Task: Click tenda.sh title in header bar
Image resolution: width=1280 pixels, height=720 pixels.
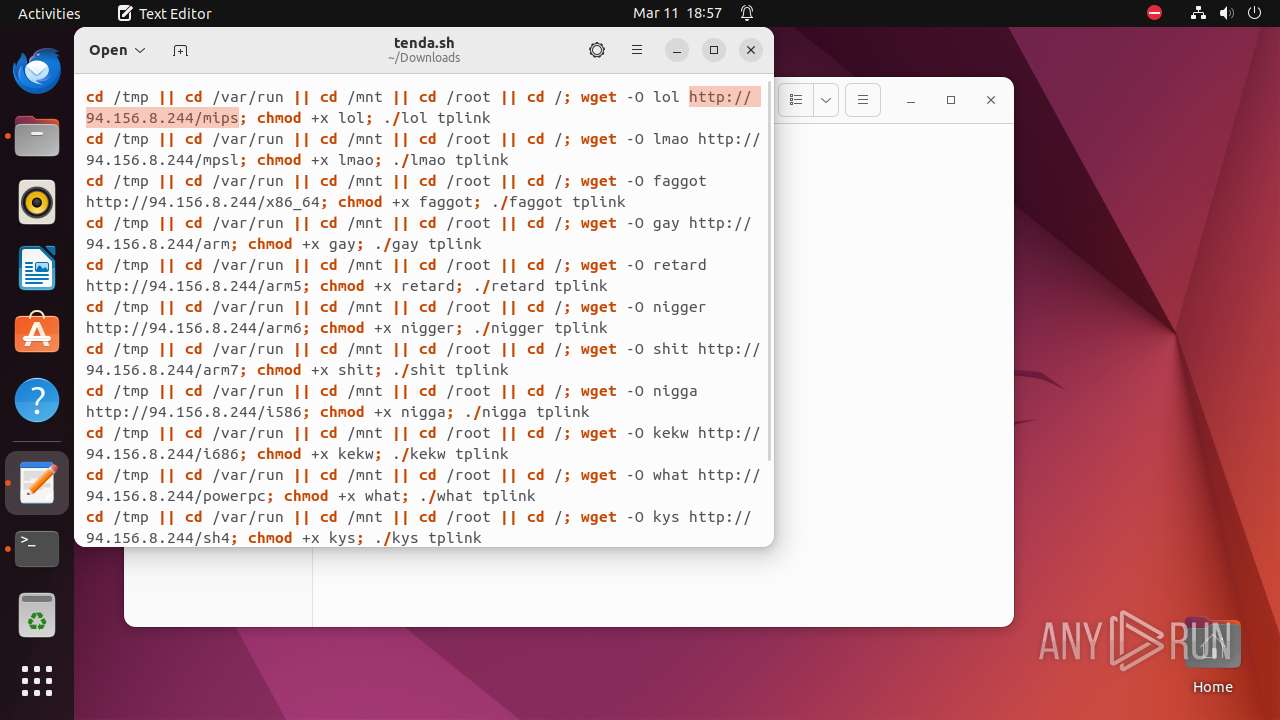Action: 424,43
